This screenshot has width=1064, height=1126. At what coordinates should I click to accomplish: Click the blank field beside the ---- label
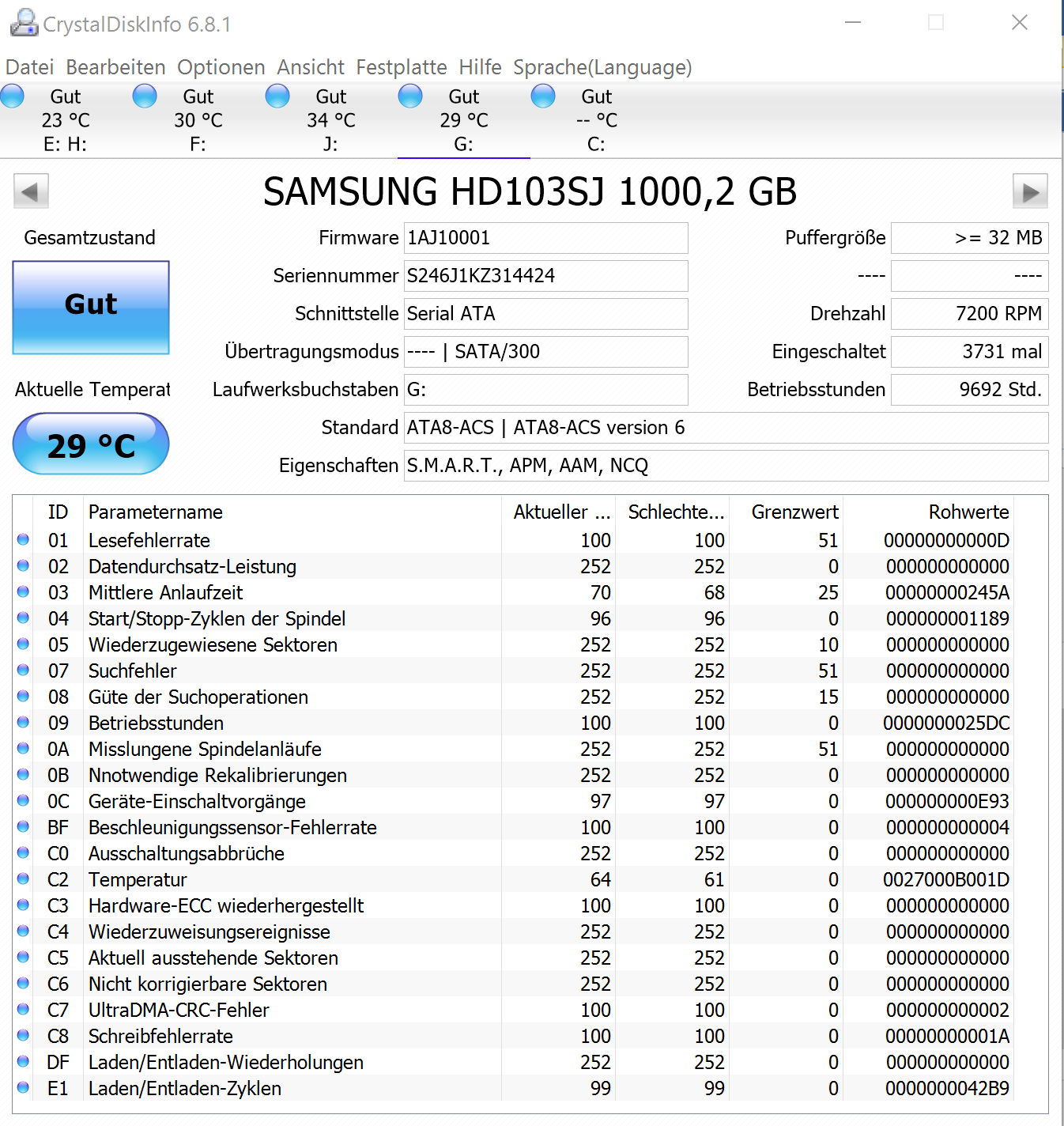969,276
